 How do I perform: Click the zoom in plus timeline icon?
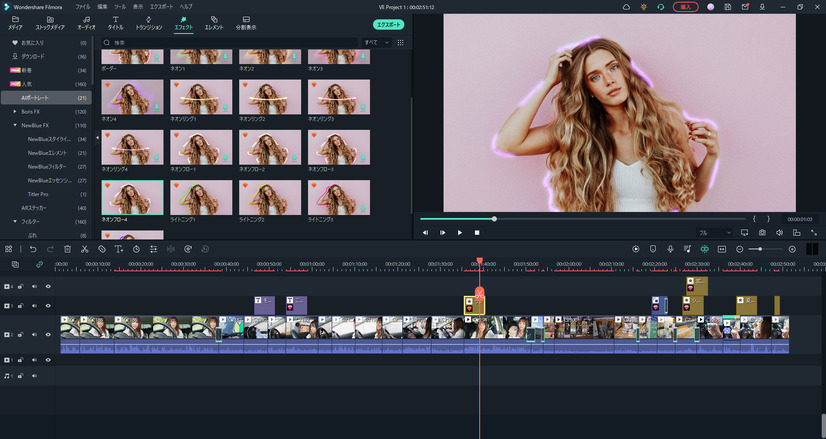coord(792,249)
